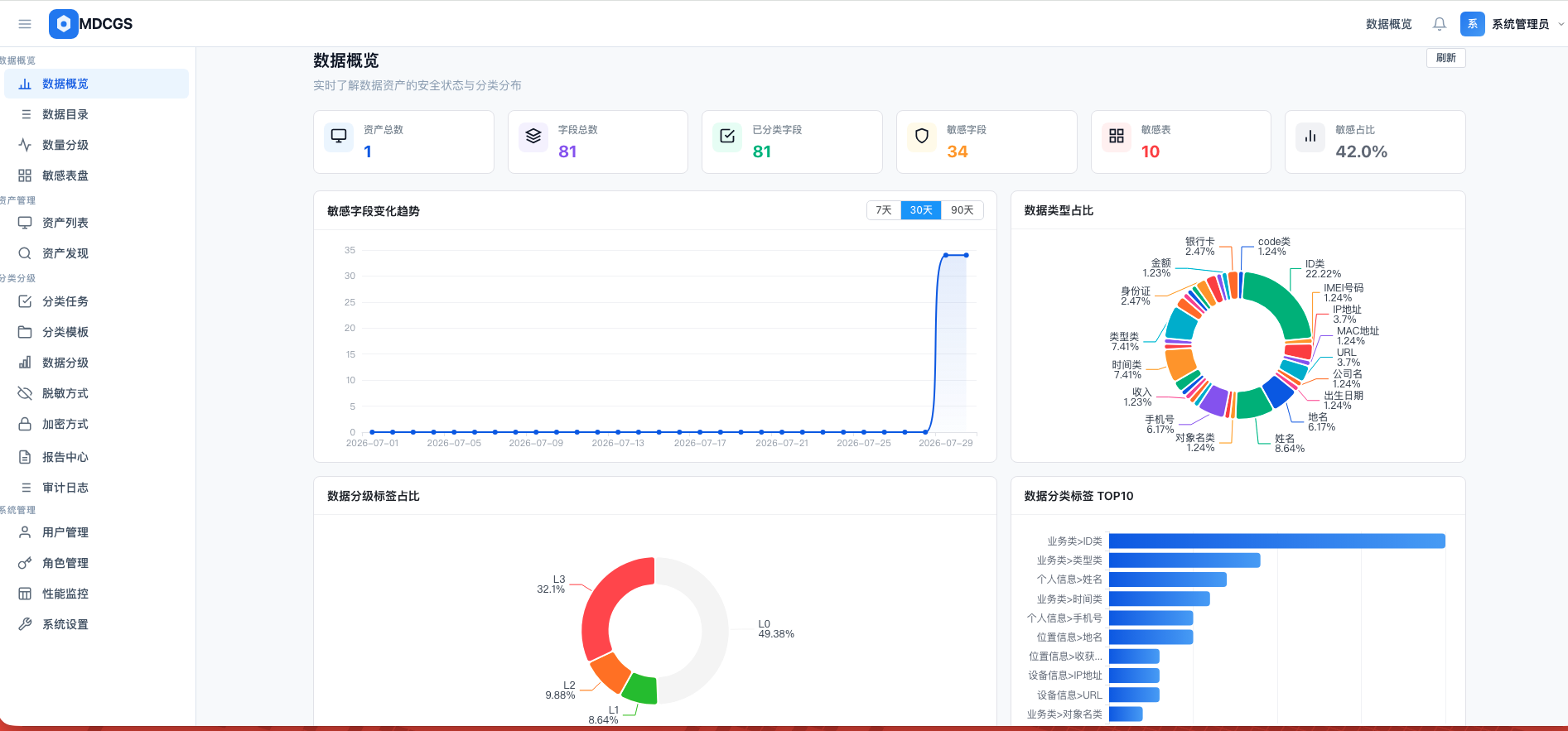Select the 30天 trend range
Screen dimensions: 1568x731
921,210
